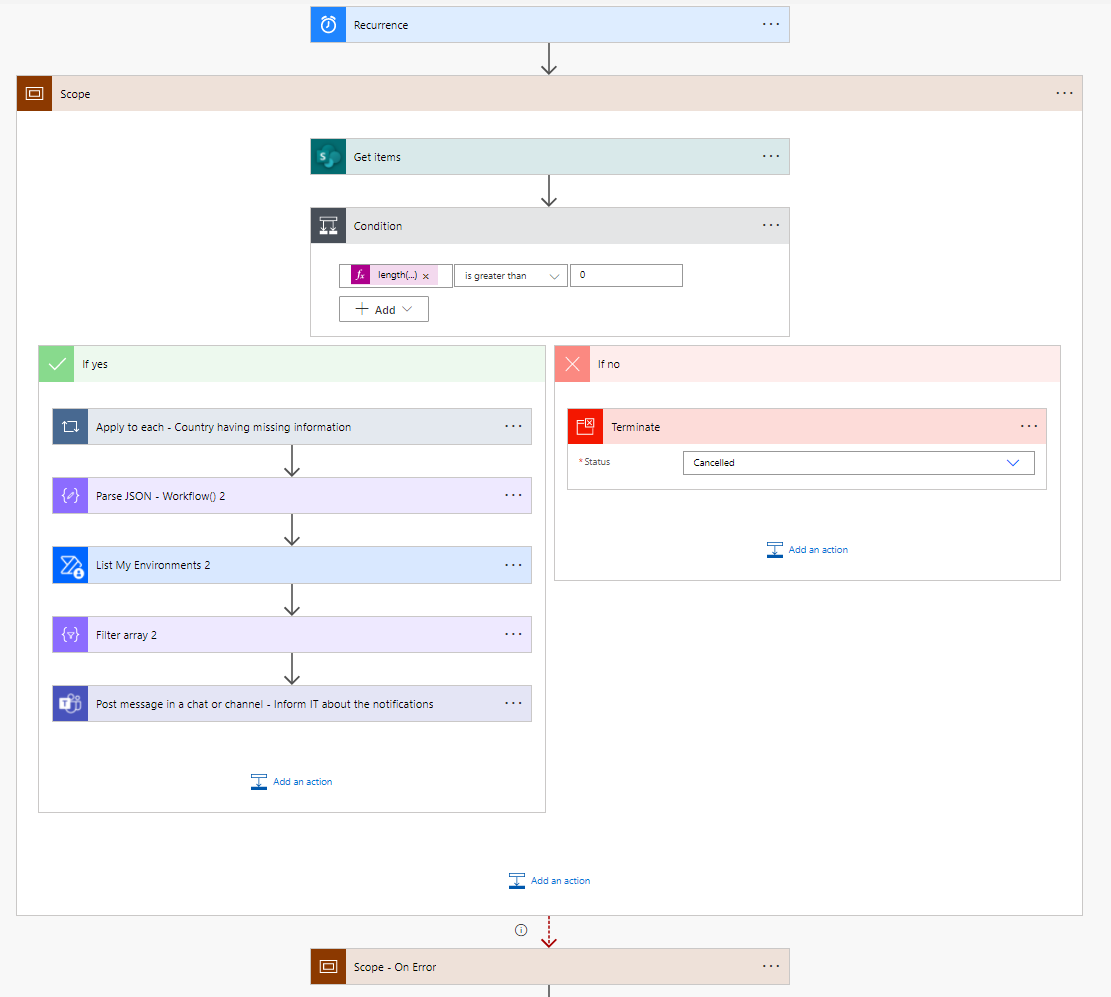
Task: Click the Condition action icon
Action: (x=328, y=226)
